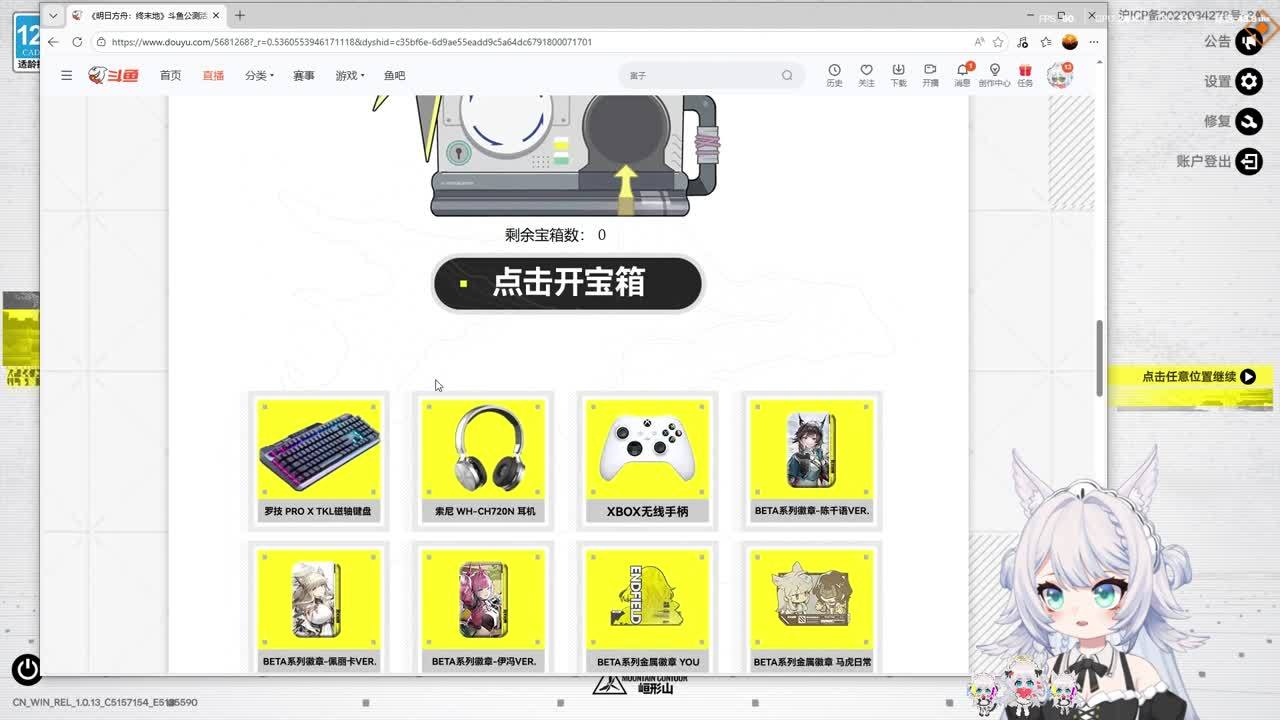Expand the 分类 category dropdown
The width and height of the screenshot is (1280, 720).
click(259, 75)
